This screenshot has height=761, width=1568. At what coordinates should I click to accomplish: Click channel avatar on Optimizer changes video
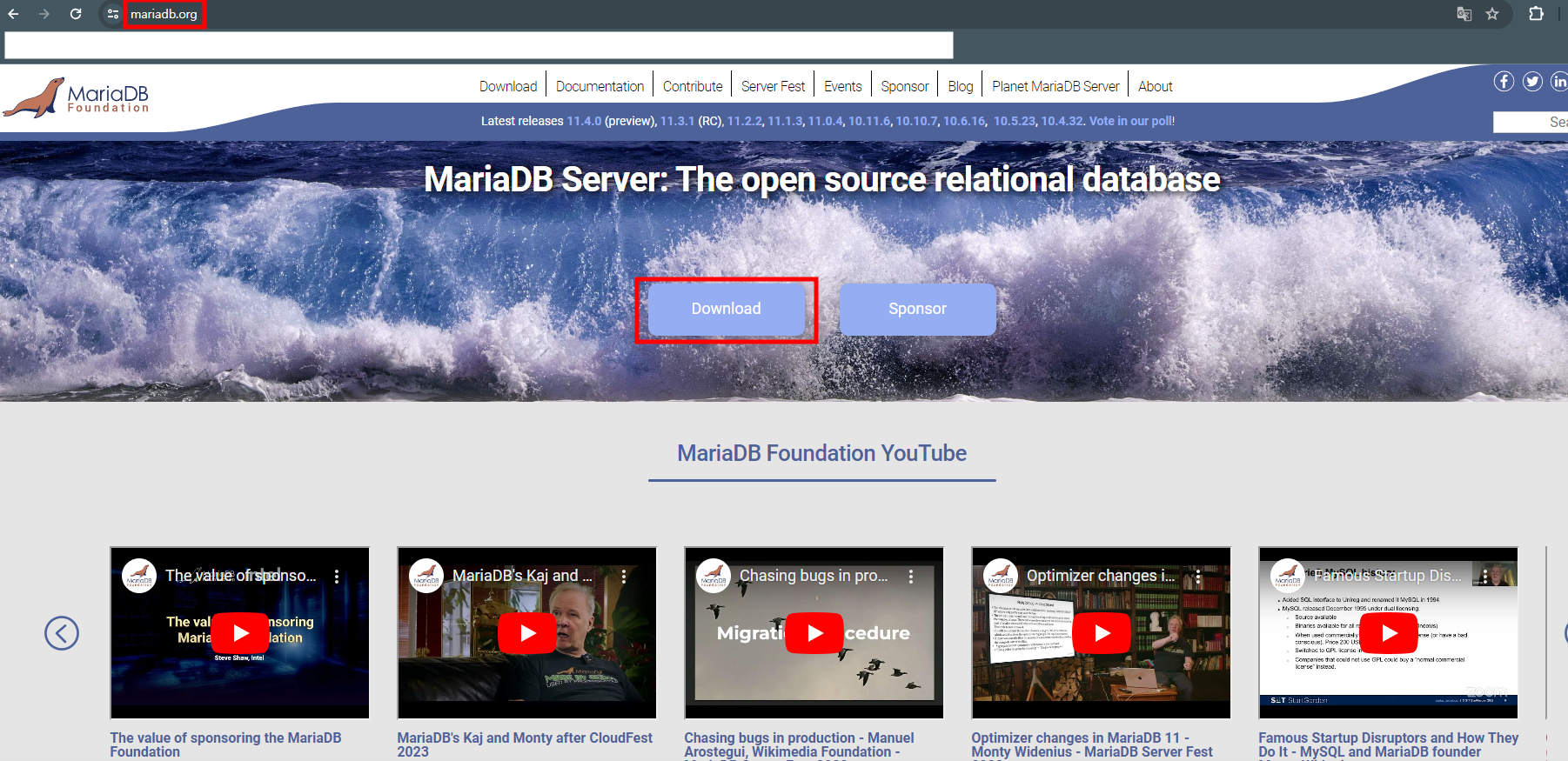point(1001,576)
